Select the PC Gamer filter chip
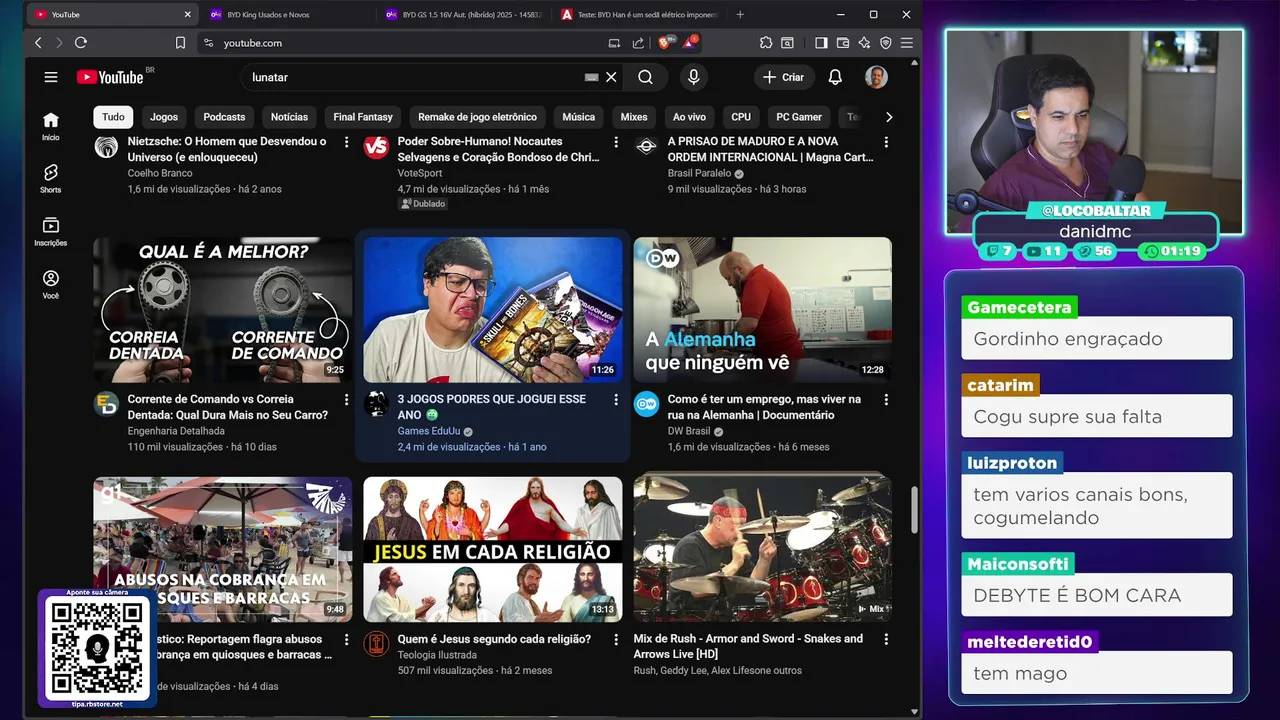Image resolution: width=1280 pixels, height=720 pixels. point(799,117)
